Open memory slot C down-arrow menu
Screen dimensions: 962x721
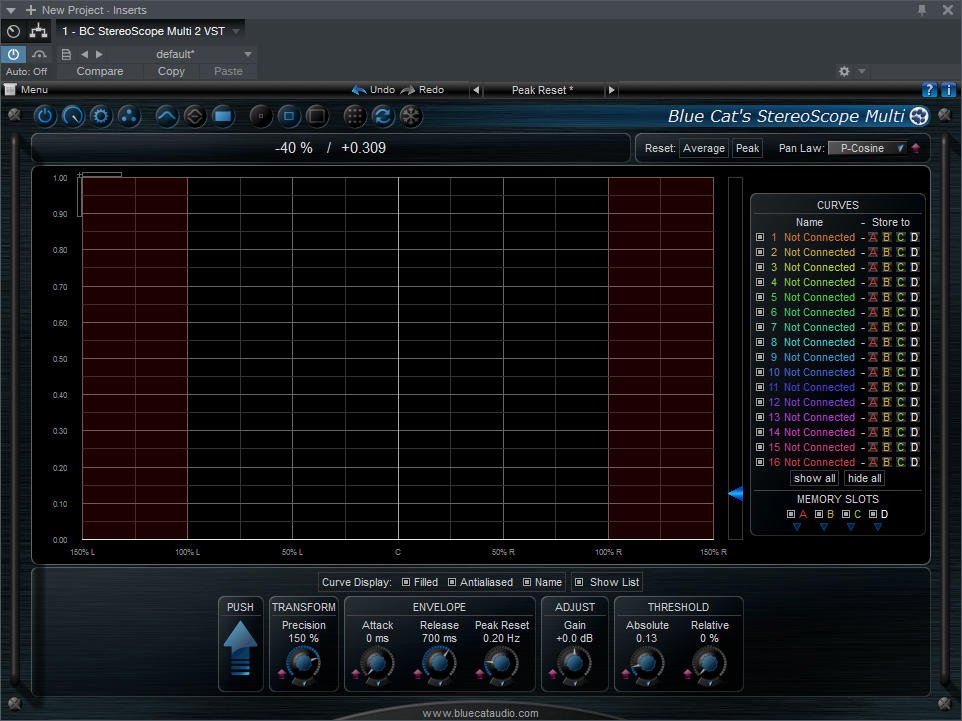pyautogui.click(x=851, y=526)
